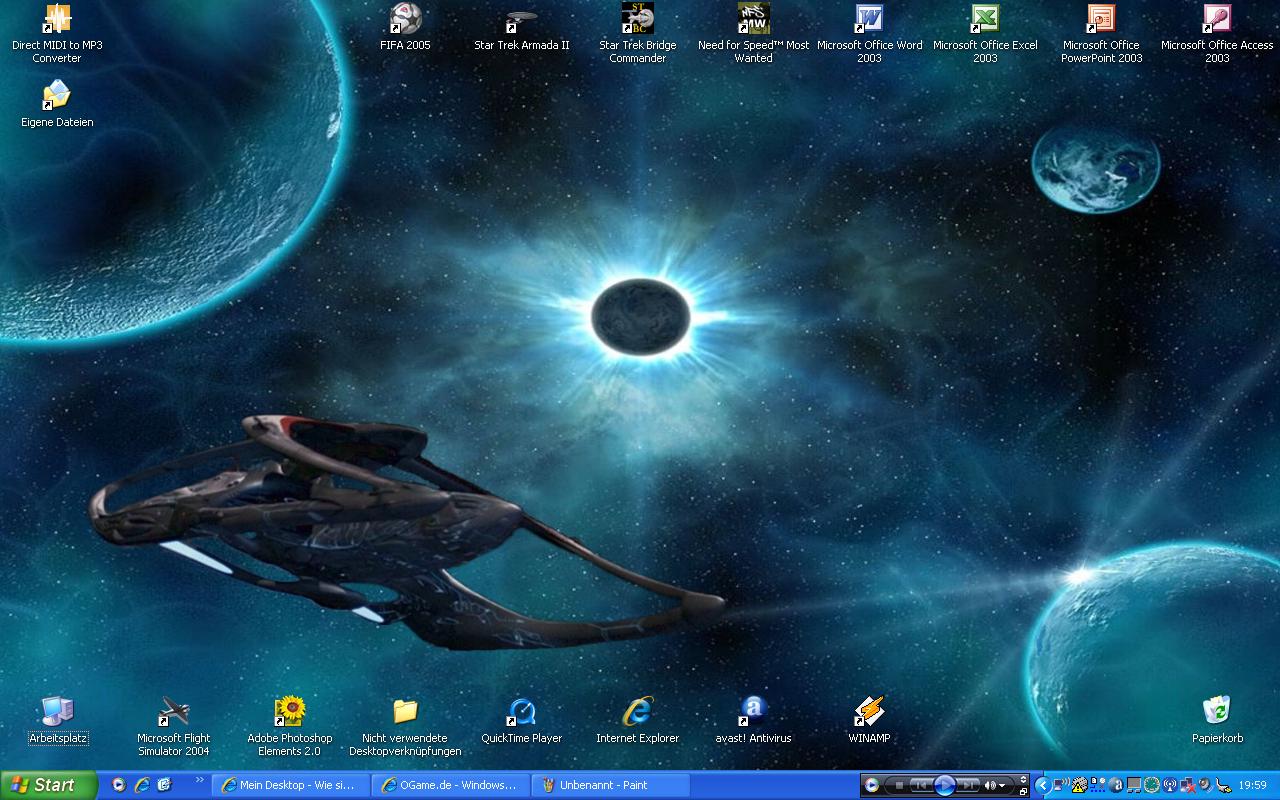The width and height of the screenshot is (1280, 800).
Task: Select the Microsoft Flight Simulator 2004 icon
Action: click(x=174, y=712)
